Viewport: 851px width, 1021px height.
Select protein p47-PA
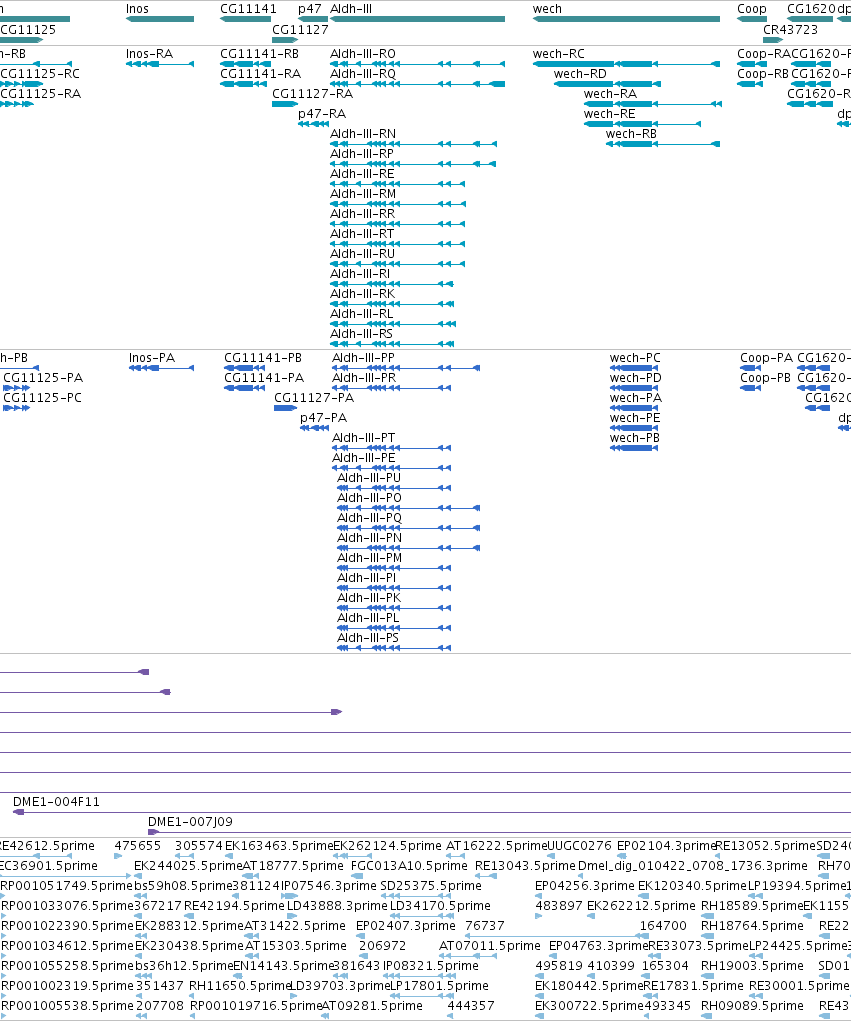(x=324, y=417)
